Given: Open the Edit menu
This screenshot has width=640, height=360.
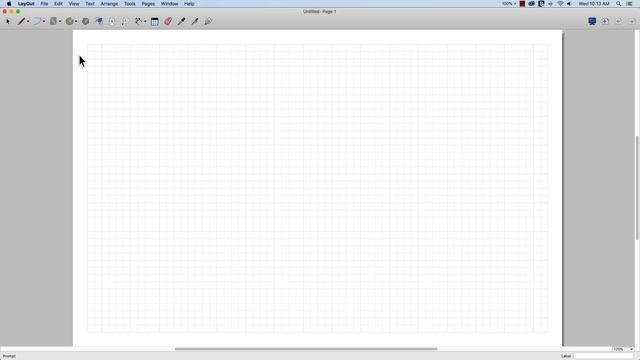Looking at the screenshot, I should click(58, 4).
